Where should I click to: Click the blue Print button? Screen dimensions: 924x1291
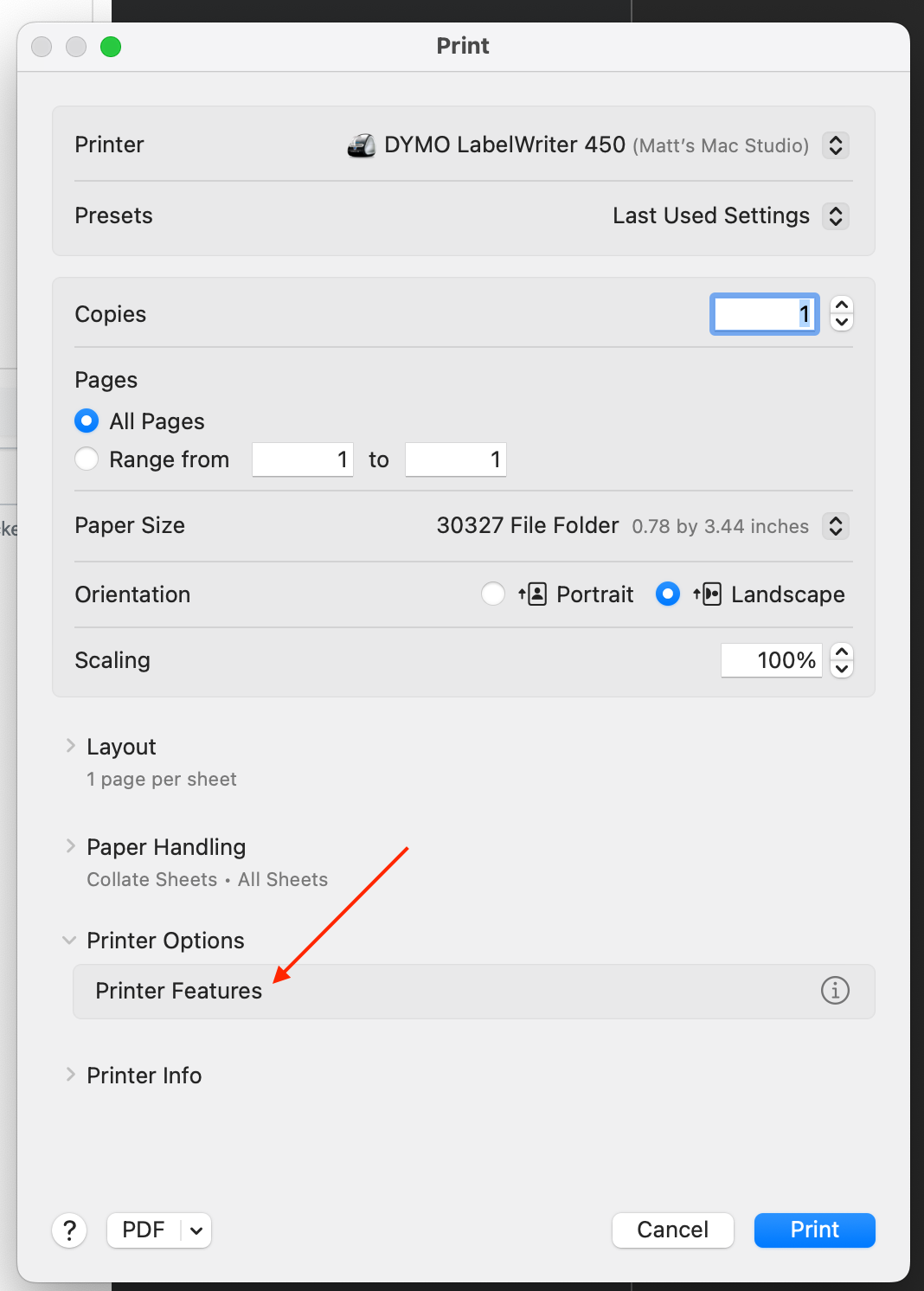[814, 1230]
